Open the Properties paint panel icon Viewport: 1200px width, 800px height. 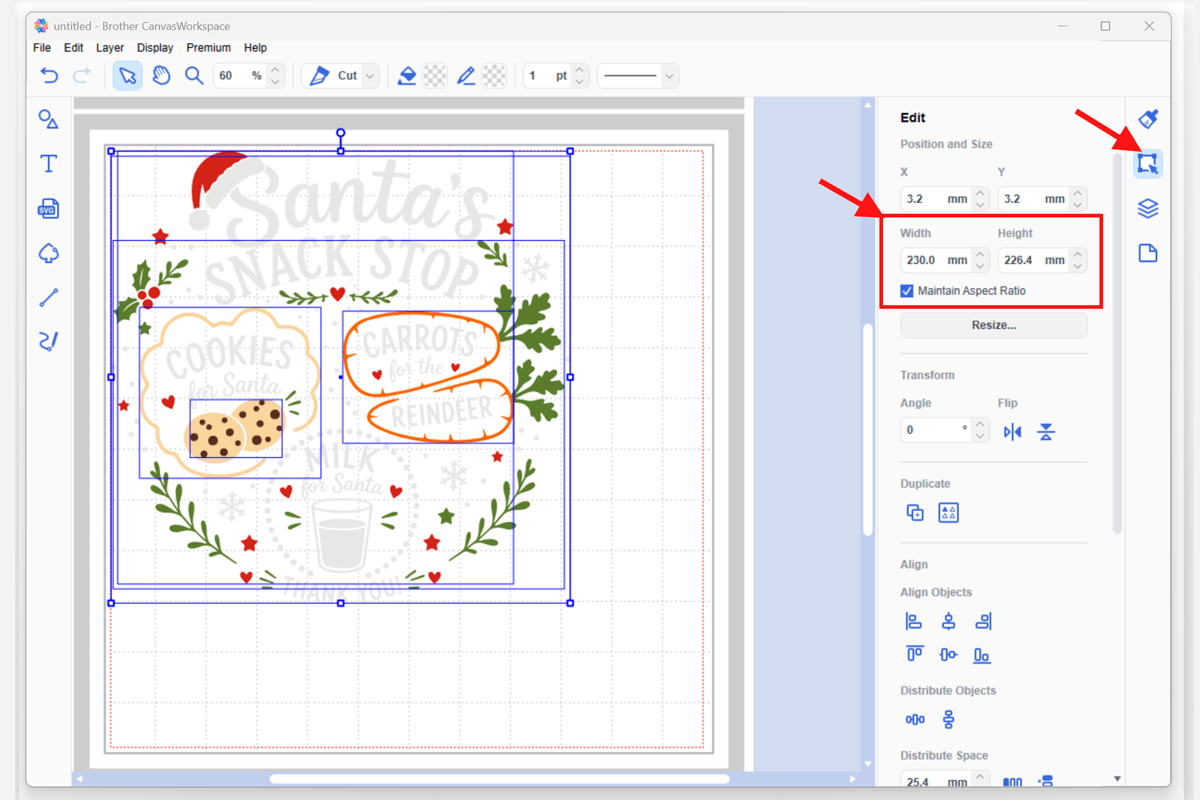[1148, 118]
